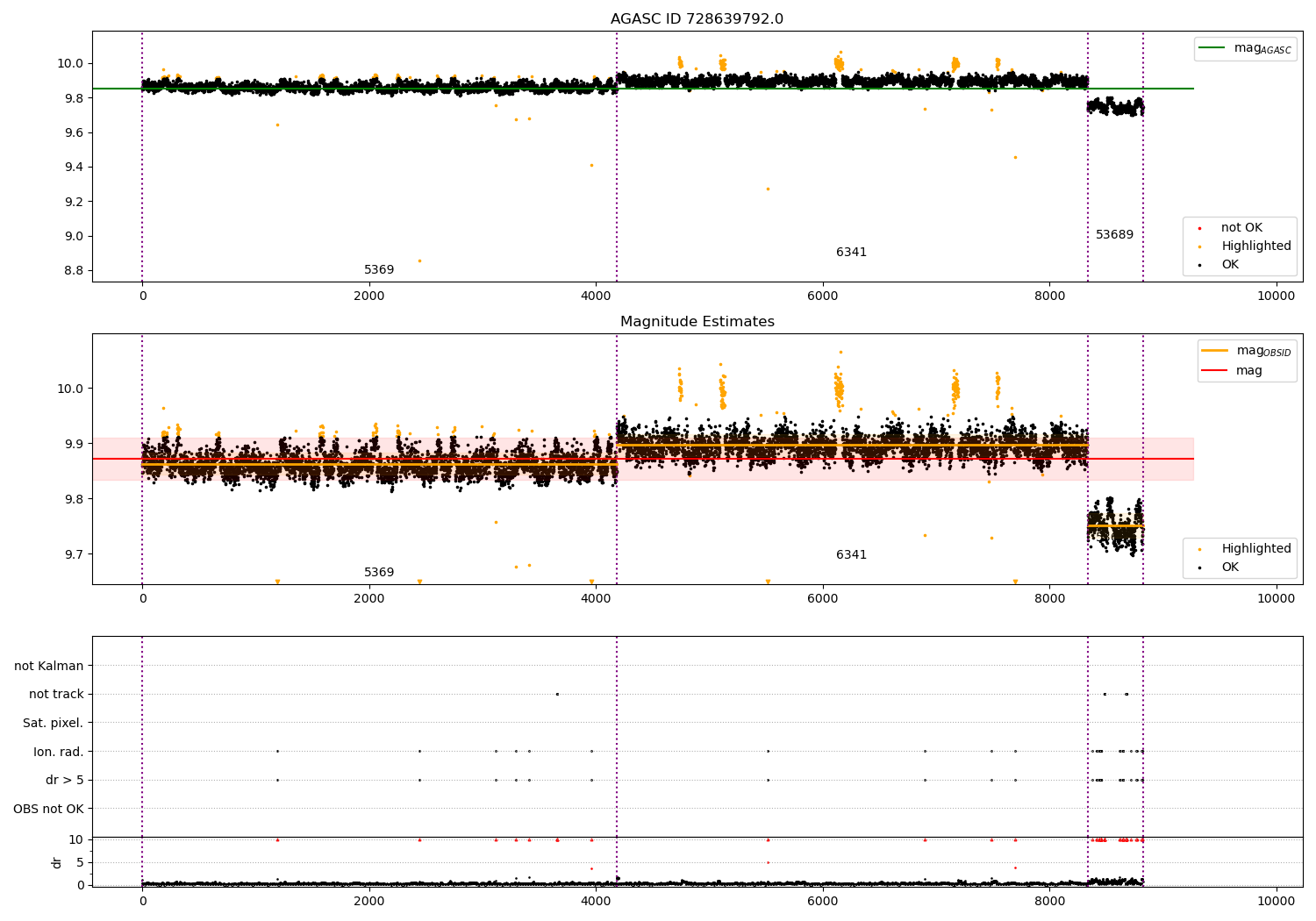The height and width of the screenshot is (921, 1316).
Task: Click orange outlier point near 9.27 in top panel
Action: (x=768, y=189)
